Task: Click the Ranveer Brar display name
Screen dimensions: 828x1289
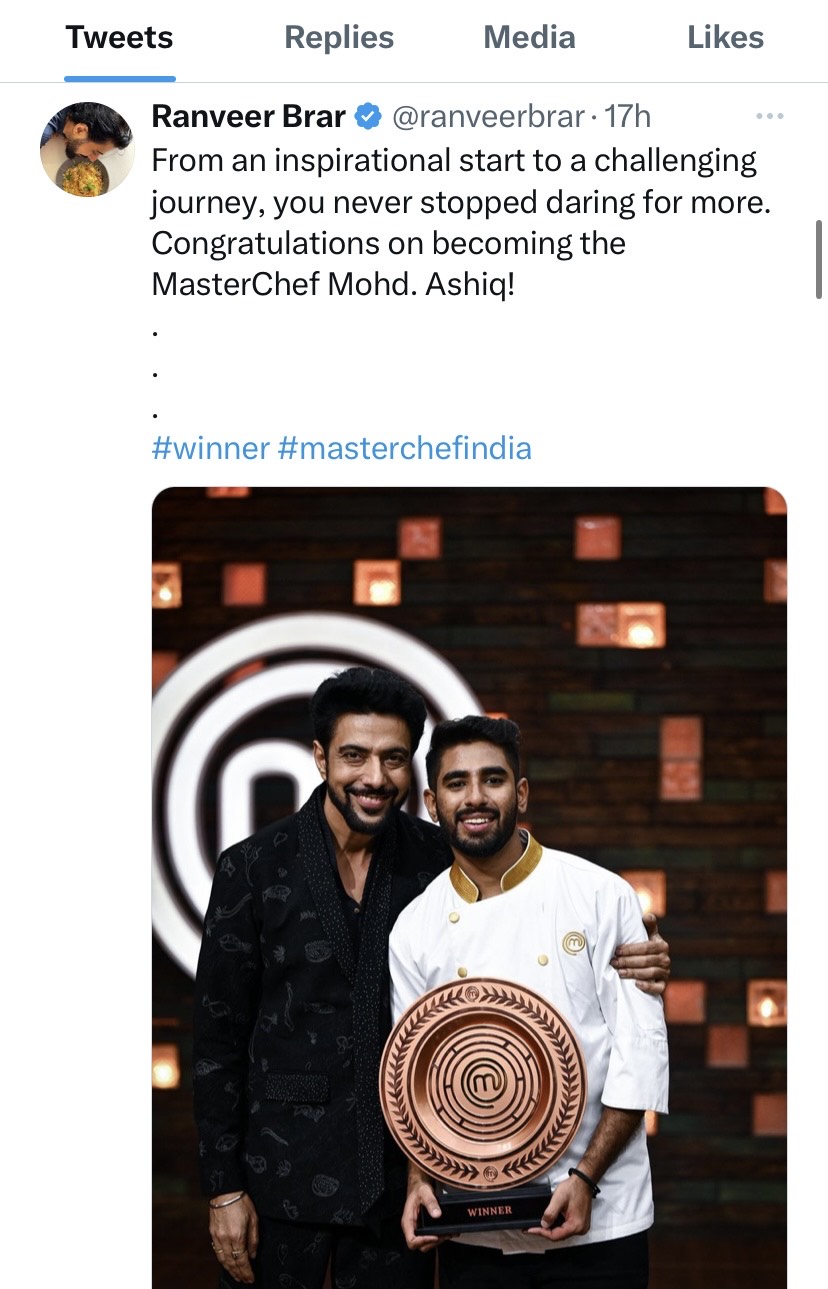Action: point(248,116)
